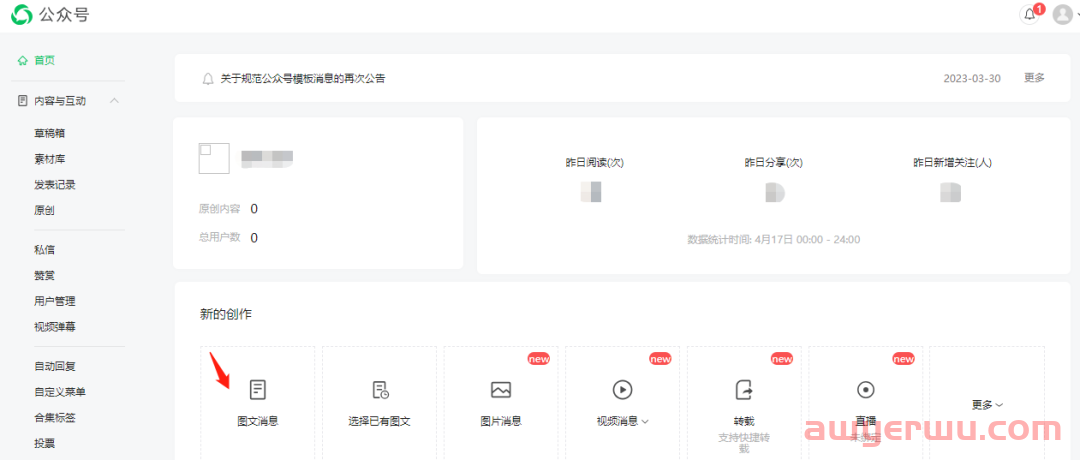The image size is (1080, 460).
Task: Open 投票 in sidebar
Action: (44, 443)
